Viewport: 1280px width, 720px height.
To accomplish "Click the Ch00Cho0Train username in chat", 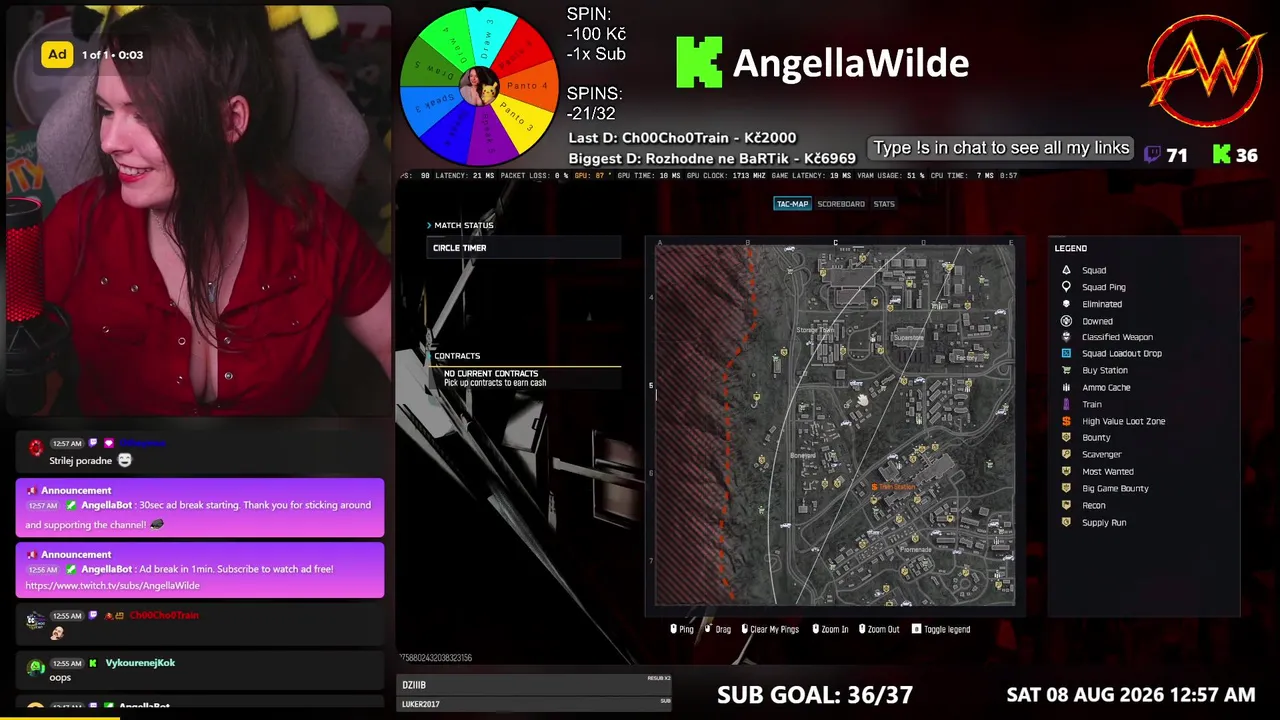I will click(x=164, y=615).
